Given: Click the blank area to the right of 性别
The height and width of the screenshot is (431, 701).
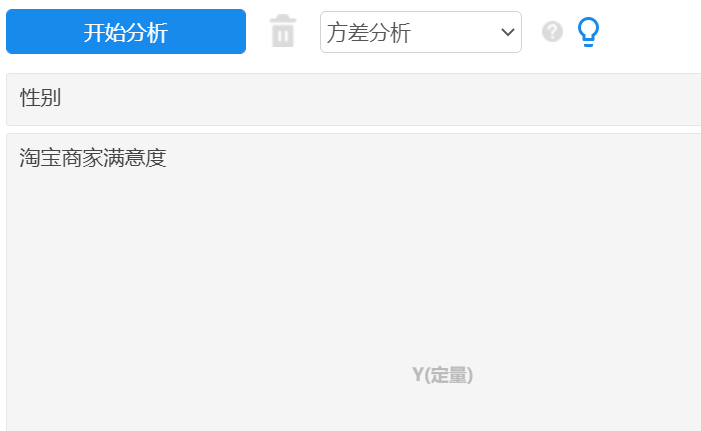Looking at the screenshot, I should pyautogui.click(x=380, y=100).
